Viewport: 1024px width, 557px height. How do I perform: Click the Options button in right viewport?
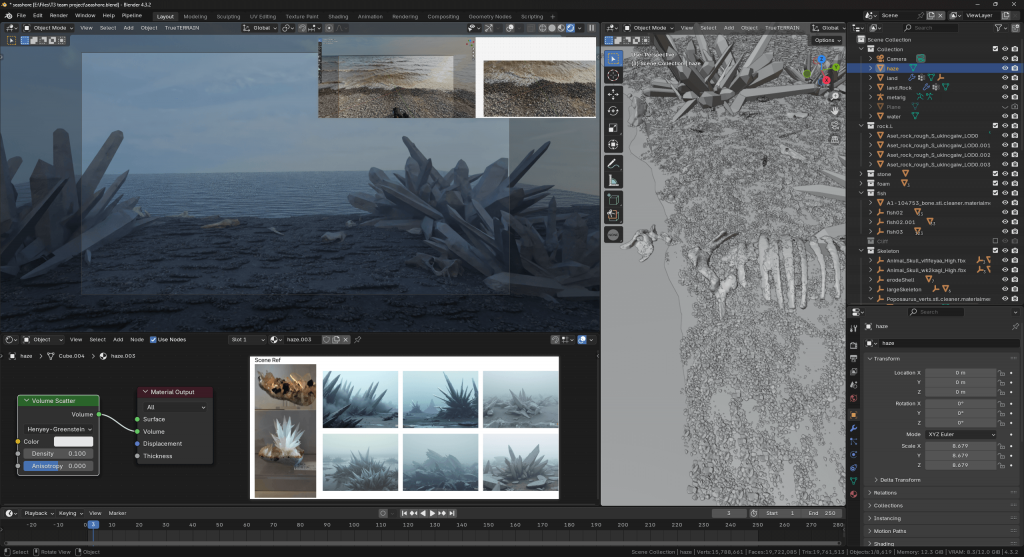click(826, 40)
